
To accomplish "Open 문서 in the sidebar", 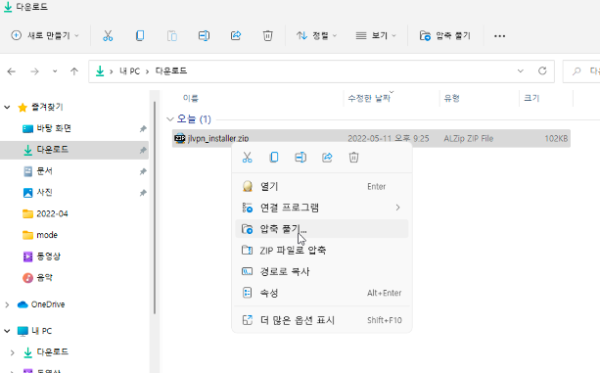I will (x=44, y=171).
